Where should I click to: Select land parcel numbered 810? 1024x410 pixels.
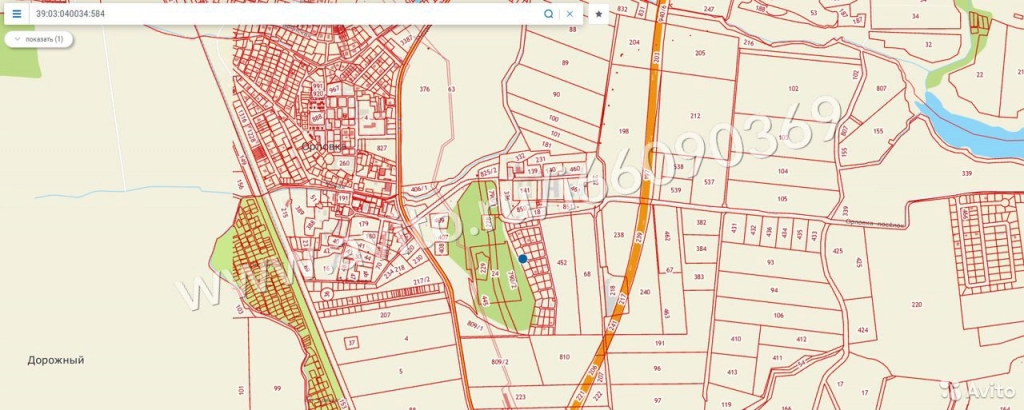(x=564, y=357)
